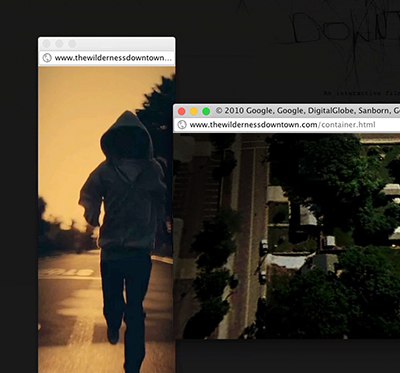Click 'An interactive film' text in background window
Viewport: 400px width, 373px height.
361,93
